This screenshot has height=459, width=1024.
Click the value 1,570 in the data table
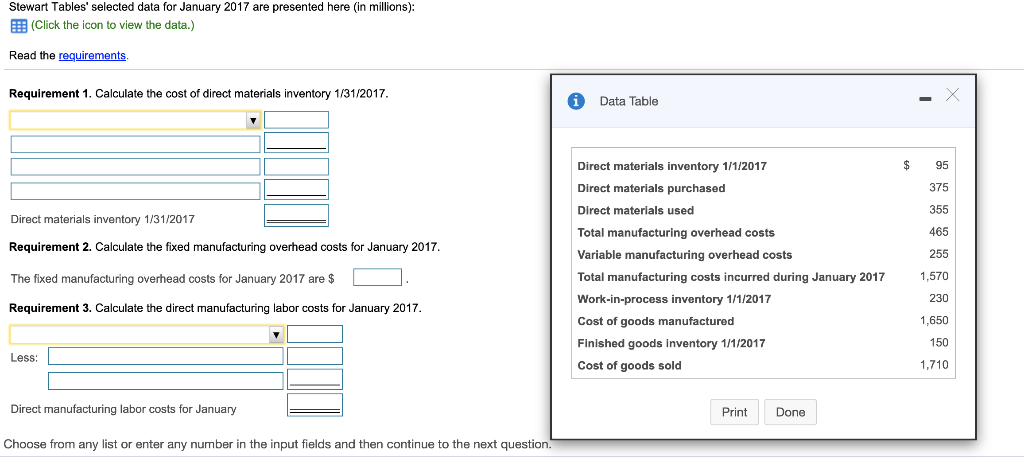934,276
